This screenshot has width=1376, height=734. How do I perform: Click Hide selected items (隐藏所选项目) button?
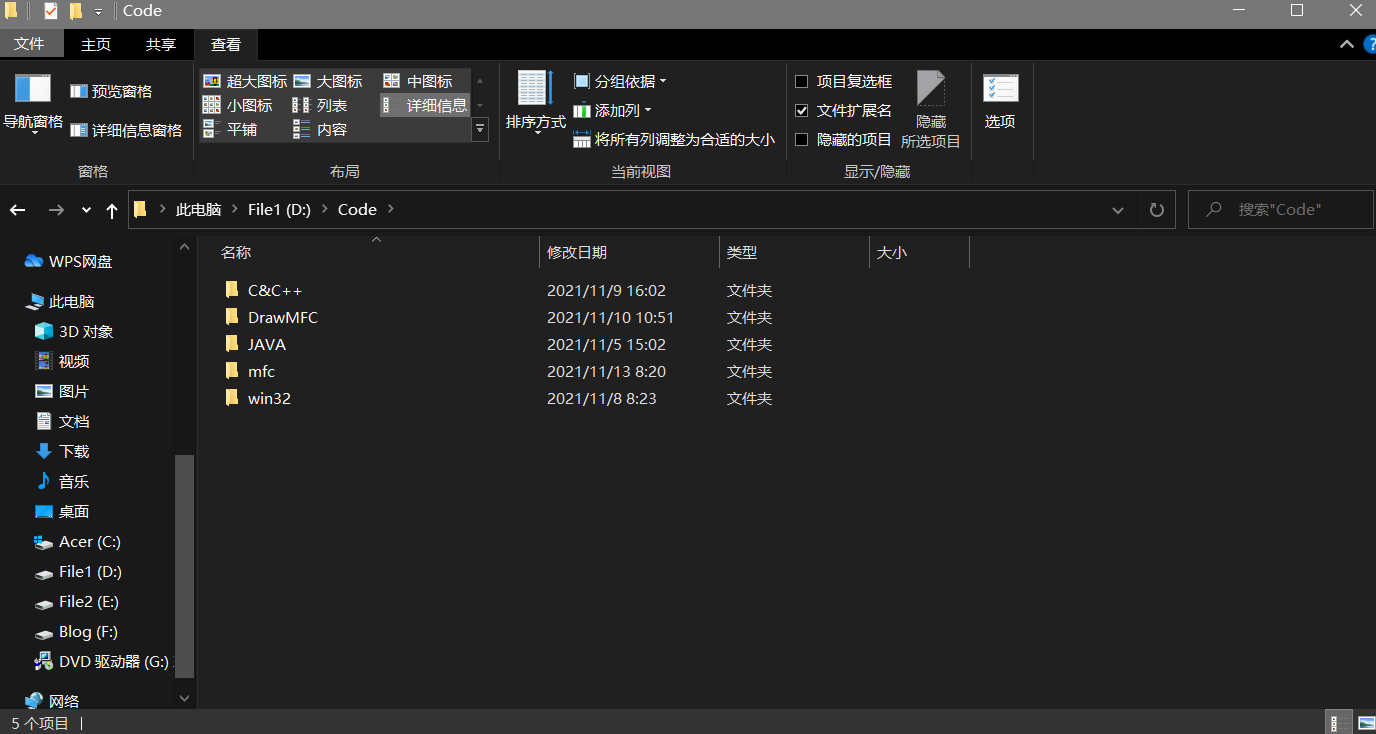(x=931, y=109)
